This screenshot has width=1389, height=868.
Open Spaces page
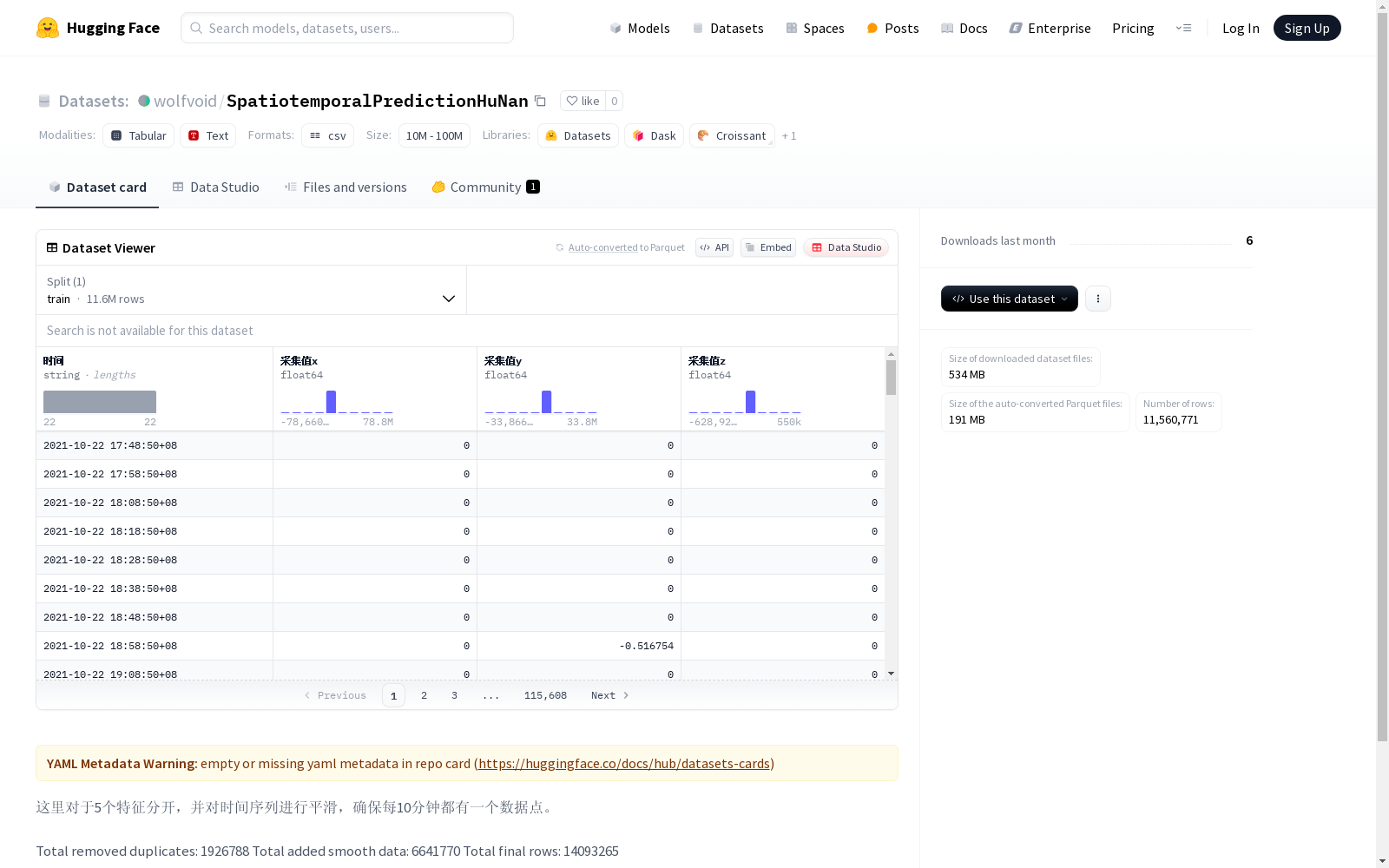pos(815,28)
